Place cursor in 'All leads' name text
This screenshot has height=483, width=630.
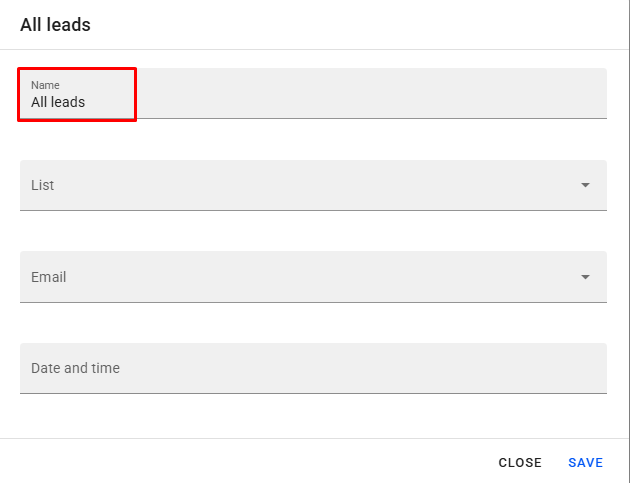tap(58, 102)
